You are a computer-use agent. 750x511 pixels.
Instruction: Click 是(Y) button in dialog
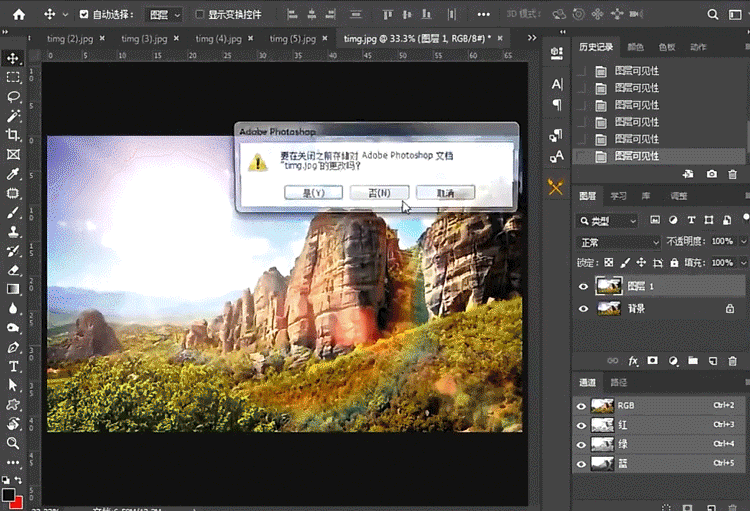(313, 193)
